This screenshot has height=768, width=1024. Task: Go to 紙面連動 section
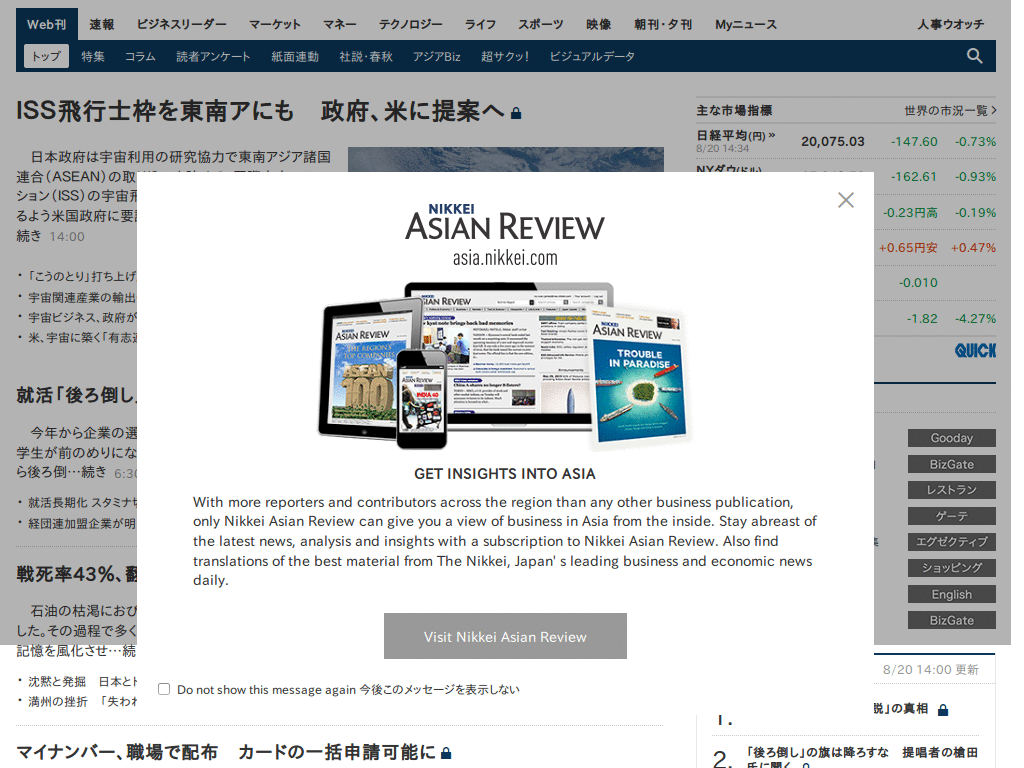tap(295, 56)
